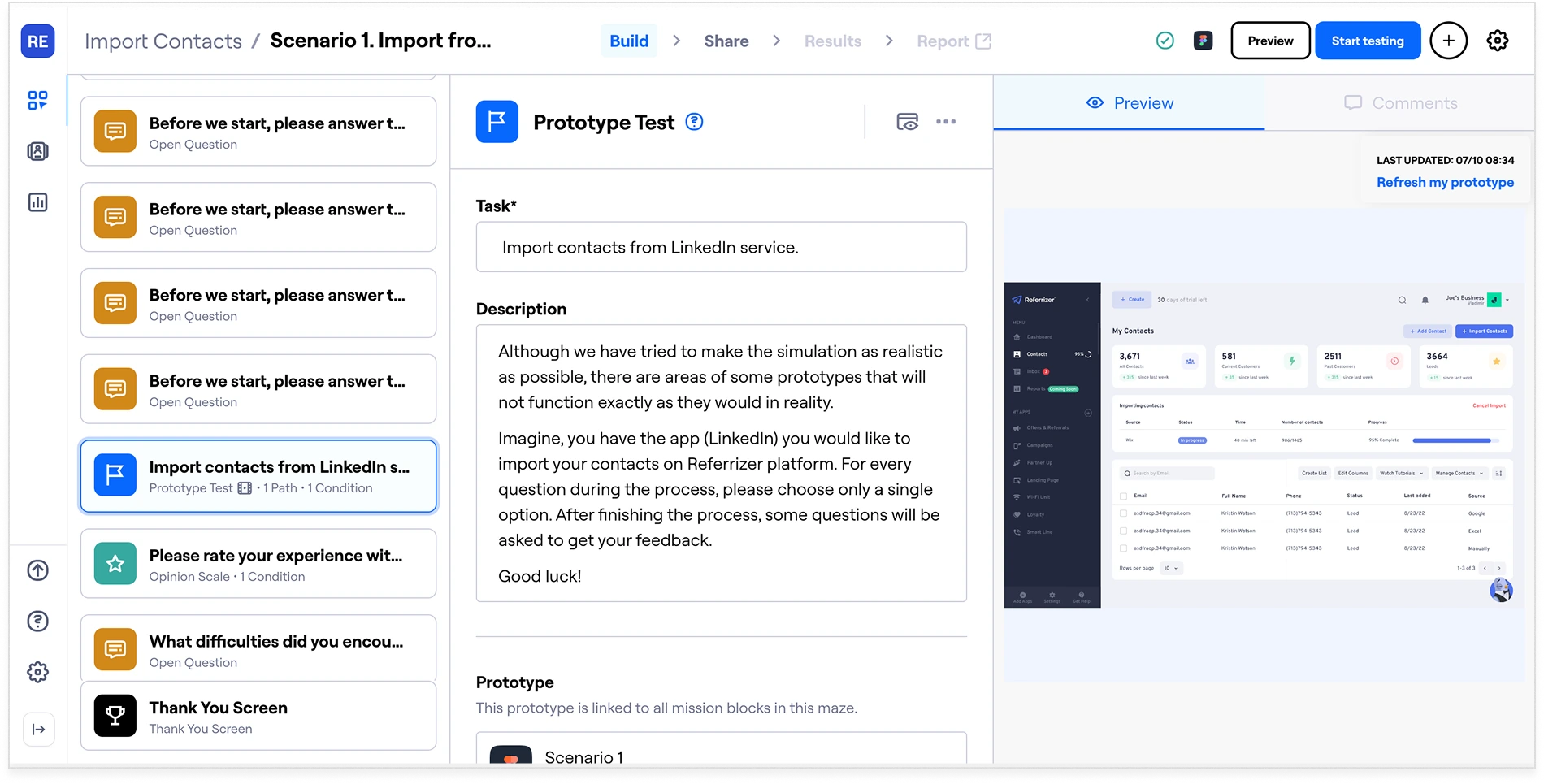1544x784 pixels.
Task: Open the block more options menu
Action: click(x=945, y=122)
